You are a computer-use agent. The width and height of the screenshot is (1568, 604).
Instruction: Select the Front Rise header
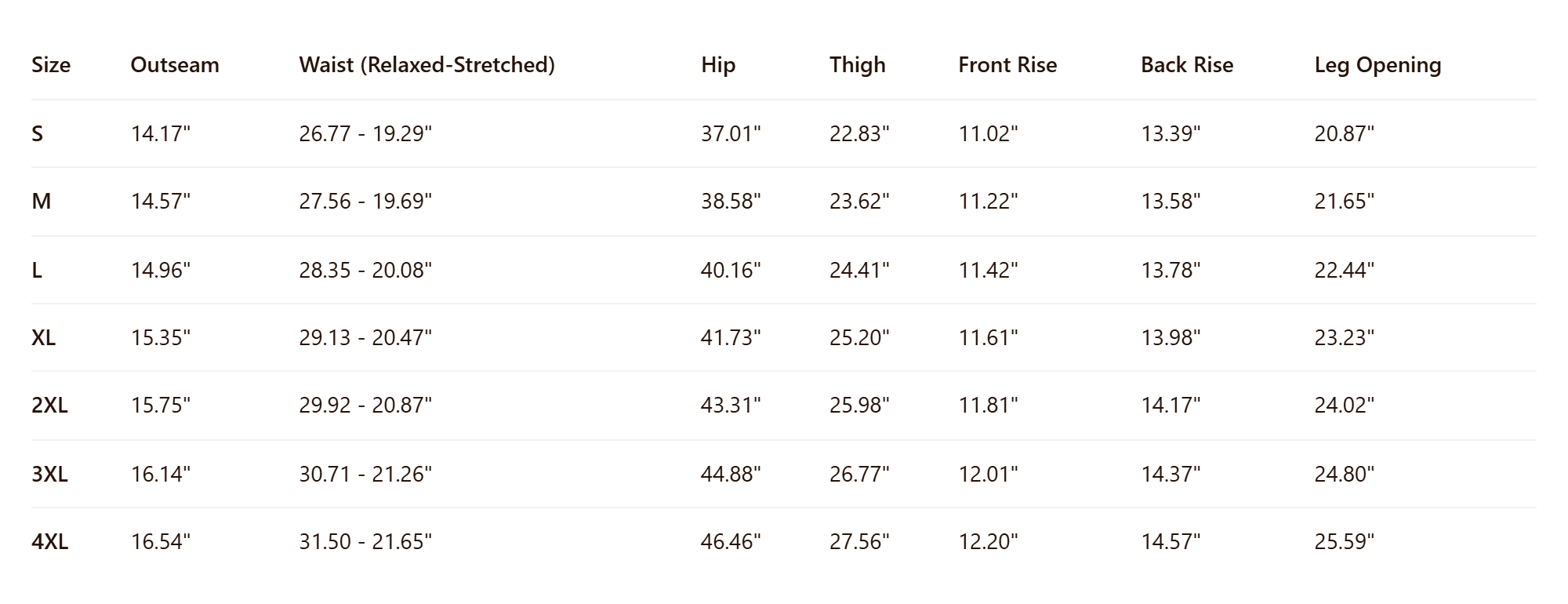tap(1007, 64)
